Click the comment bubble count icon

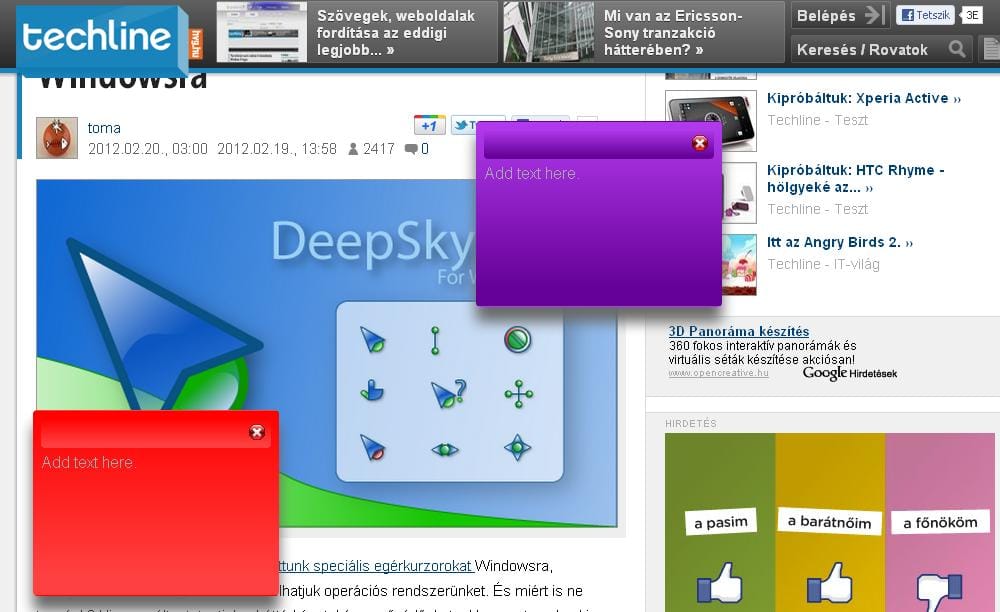click(x=411, y=149)
